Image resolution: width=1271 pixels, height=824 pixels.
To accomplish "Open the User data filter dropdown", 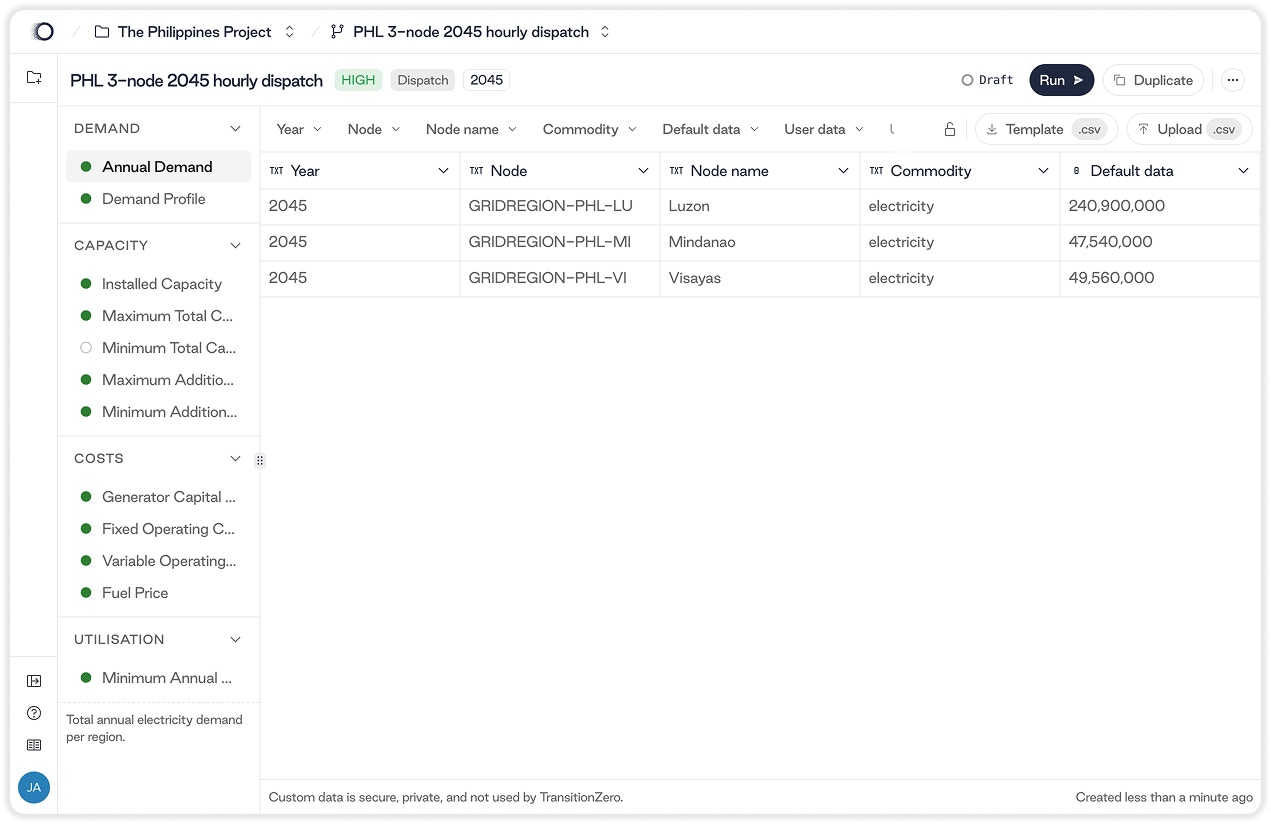I will pos(824,129).
